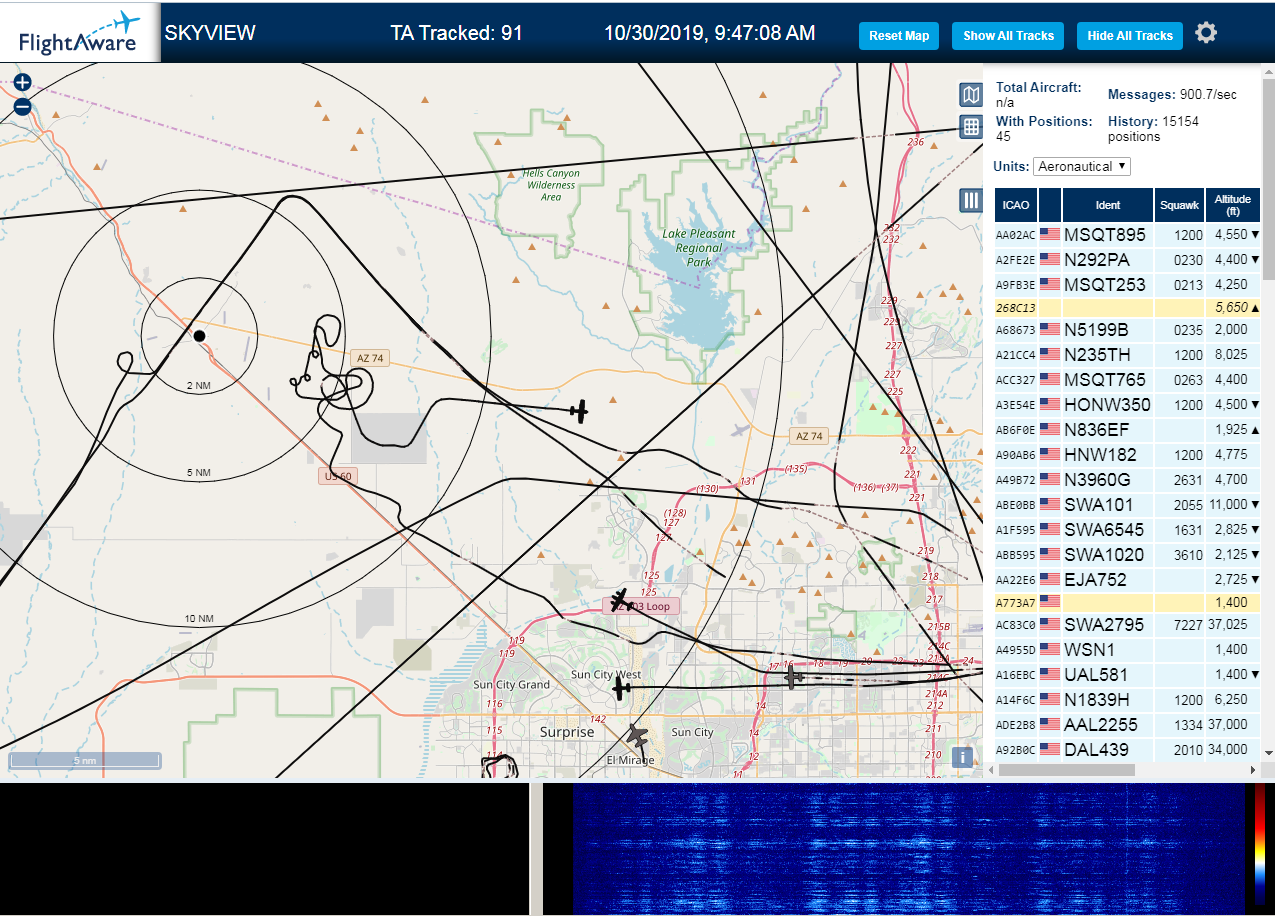The width and height of the screenshot is (1275, 917).
Task: Select aircraft HONW350 in list
Action: (1128, 404)
